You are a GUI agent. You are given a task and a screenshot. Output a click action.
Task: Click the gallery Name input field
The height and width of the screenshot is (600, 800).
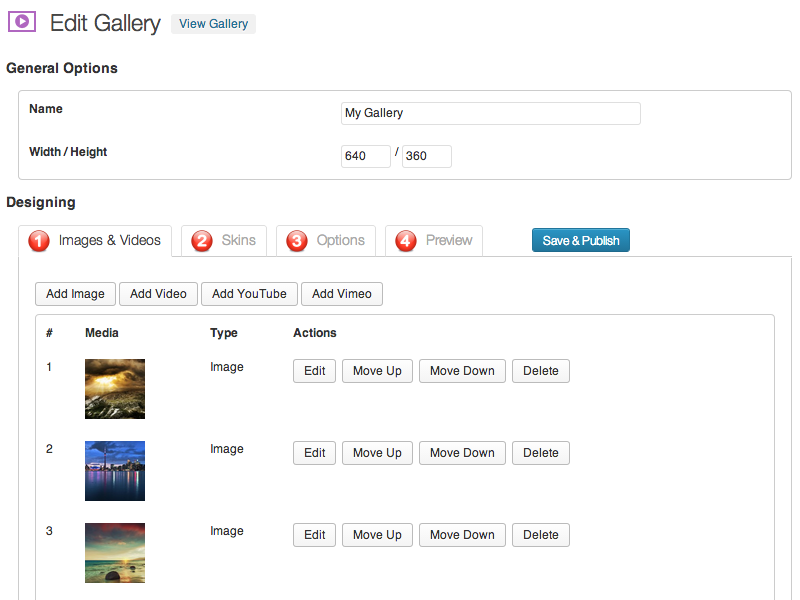click(490, 113)
